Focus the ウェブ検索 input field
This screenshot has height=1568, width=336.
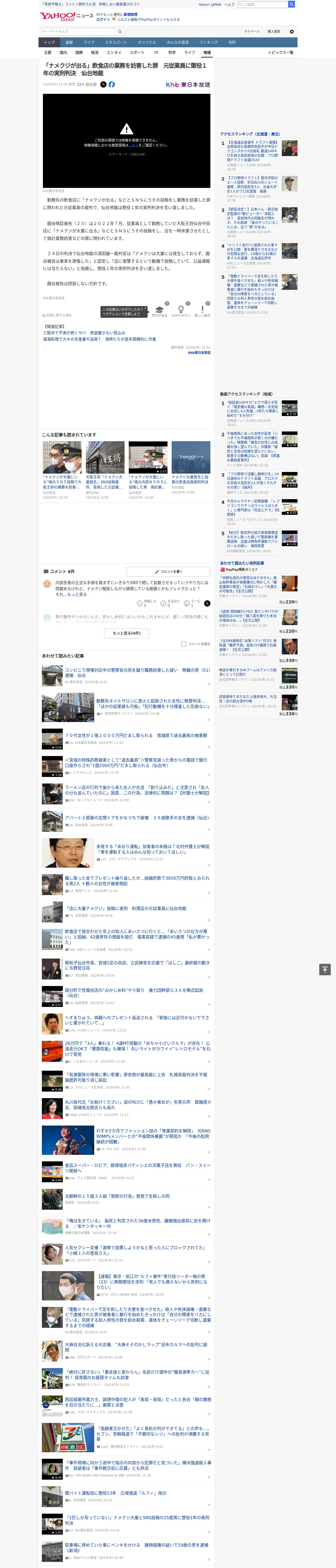[262, 4]
